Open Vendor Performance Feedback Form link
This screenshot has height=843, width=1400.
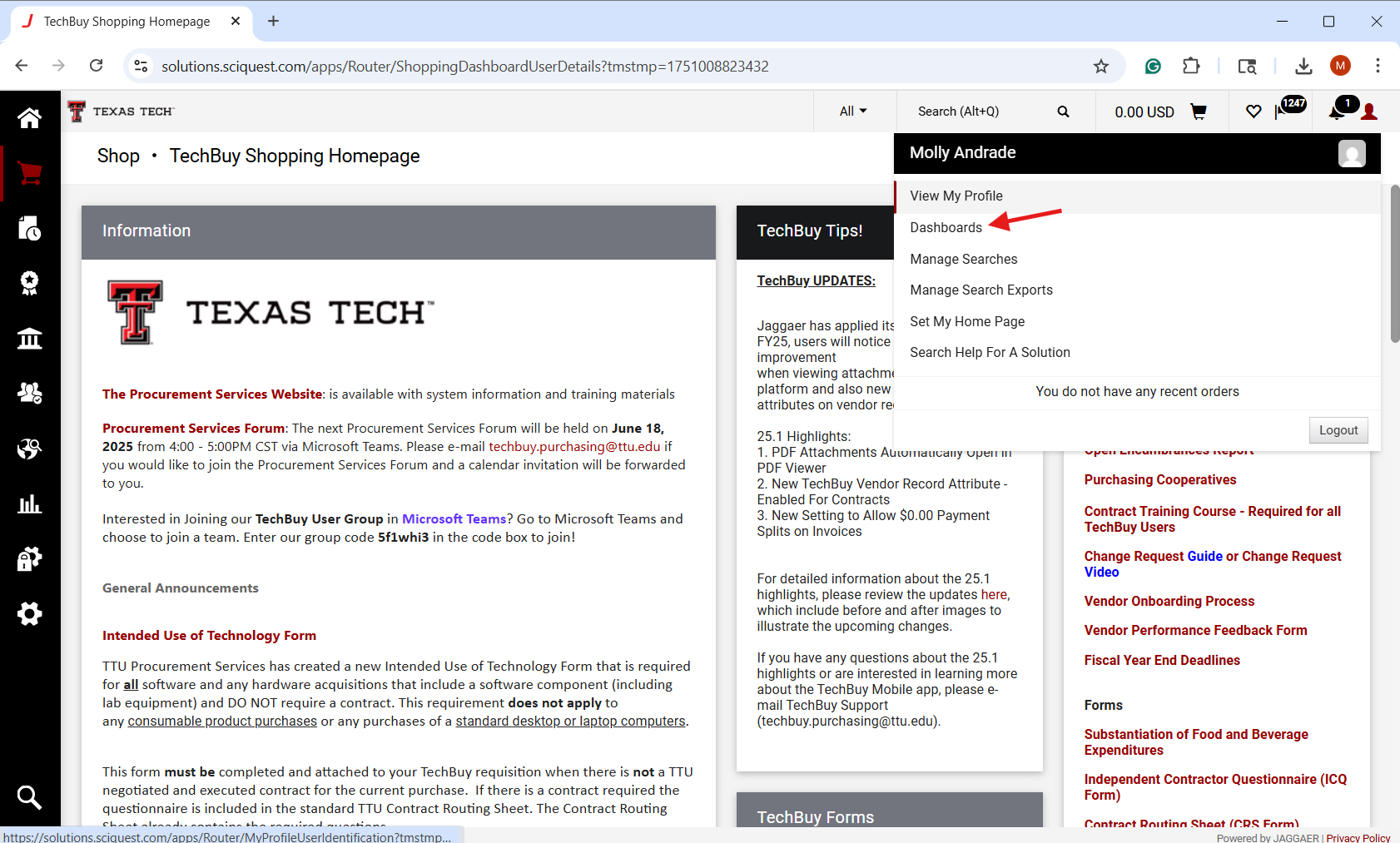(1195, 631)
